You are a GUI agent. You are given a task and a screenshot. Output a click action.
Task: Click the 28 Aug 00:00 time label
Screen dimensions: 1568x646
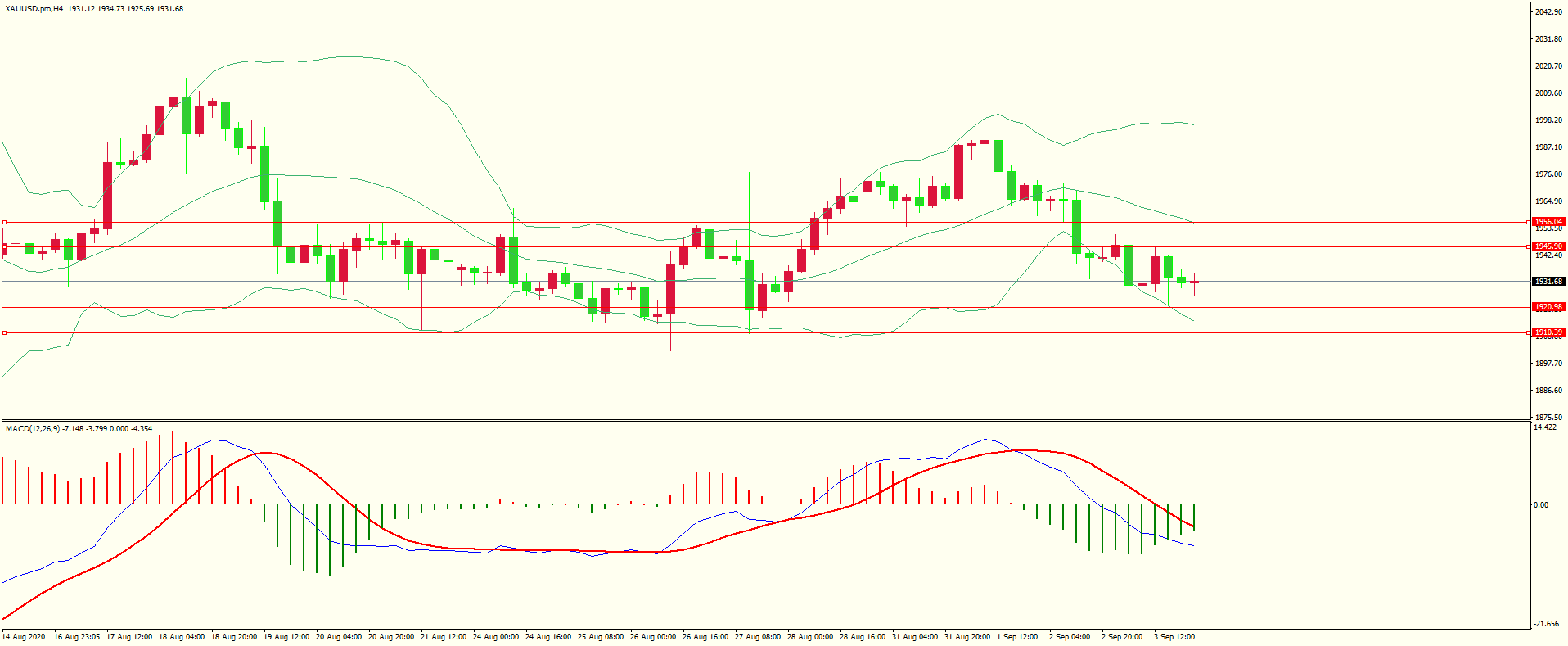[810, 637]
